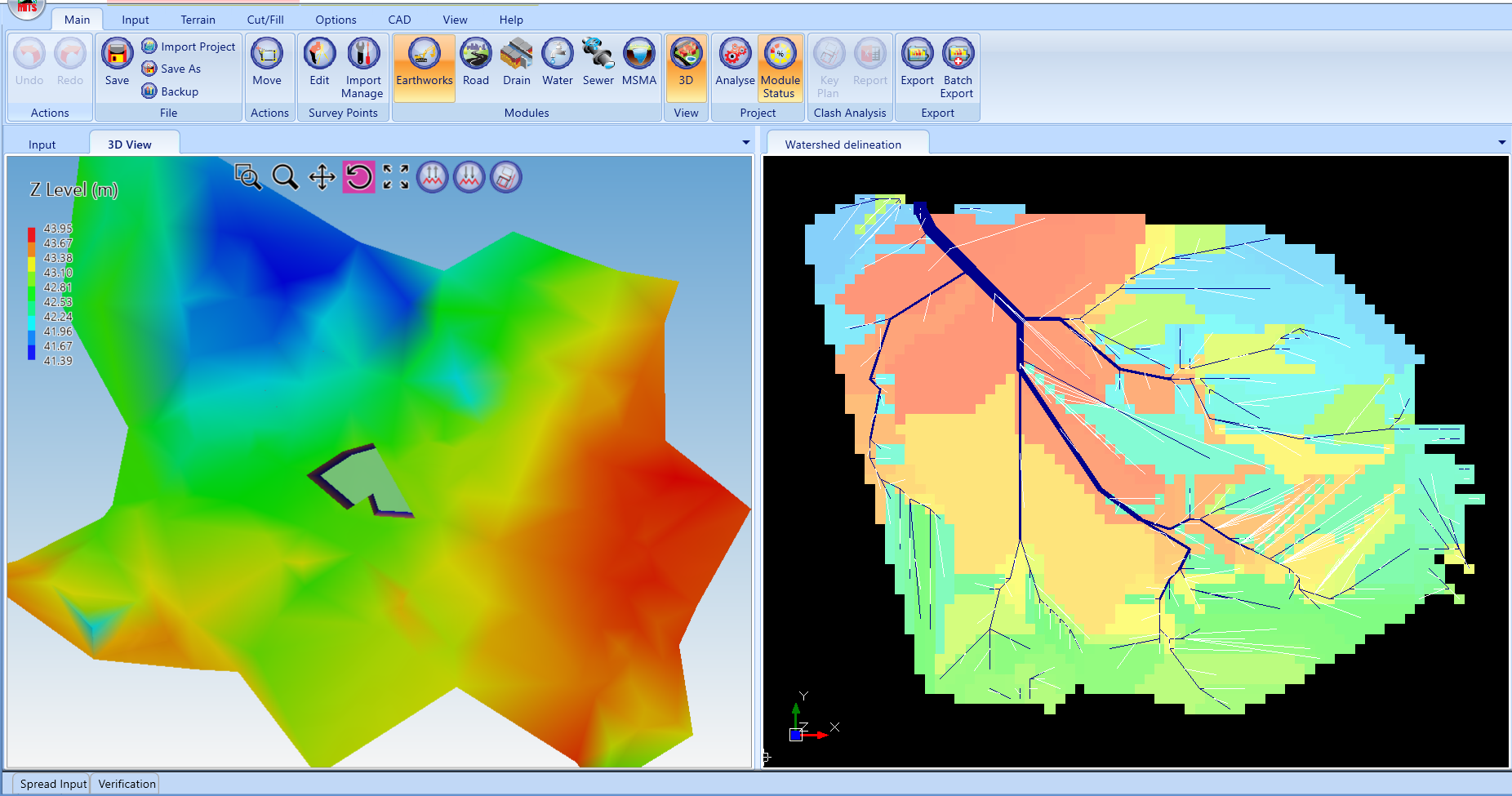1512x796 pixels.
Task: Toggle the Module Status button
Action: (x=780, y=67)
